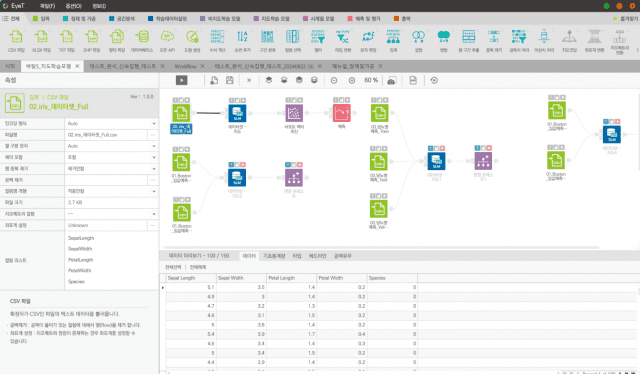Select the aggregate tool icon
The image size is (640, 374).
click(393, 41)
